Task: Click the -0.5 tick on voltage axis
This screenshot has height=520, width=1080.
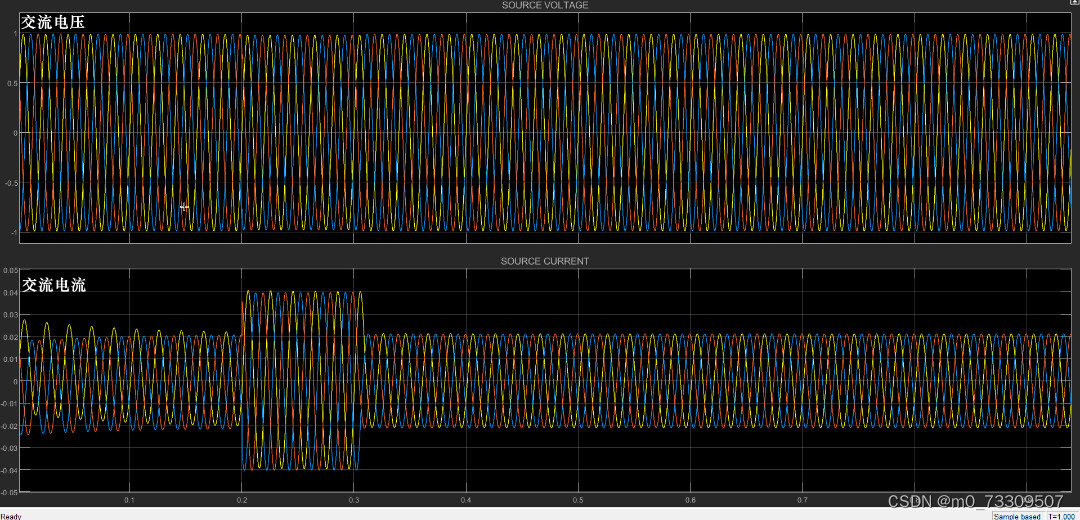Action: [10, 183]
